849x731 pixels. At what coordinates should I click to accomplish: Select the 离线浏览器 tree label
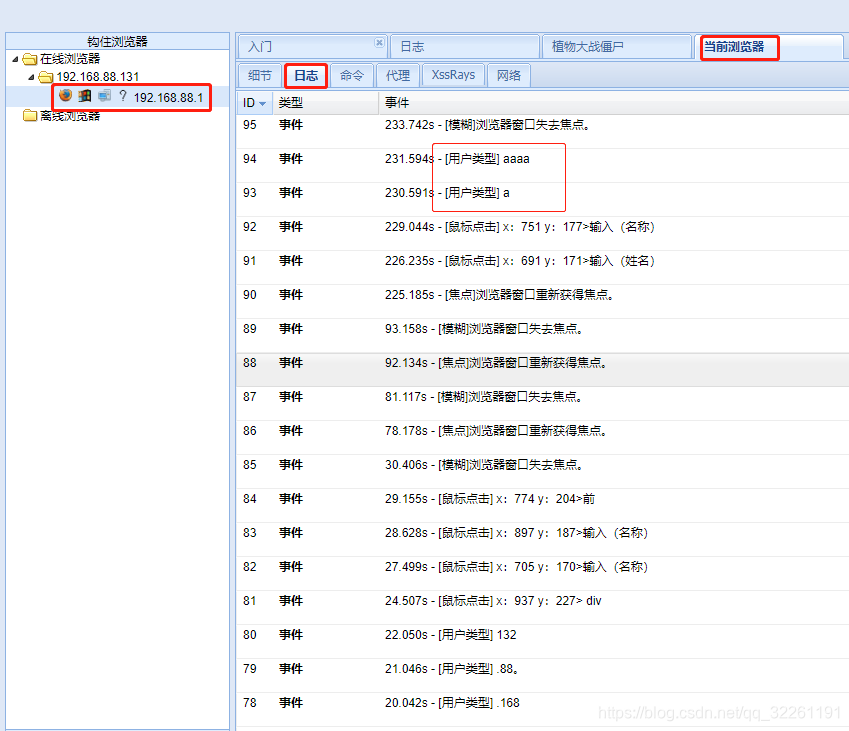click(70, 115)
